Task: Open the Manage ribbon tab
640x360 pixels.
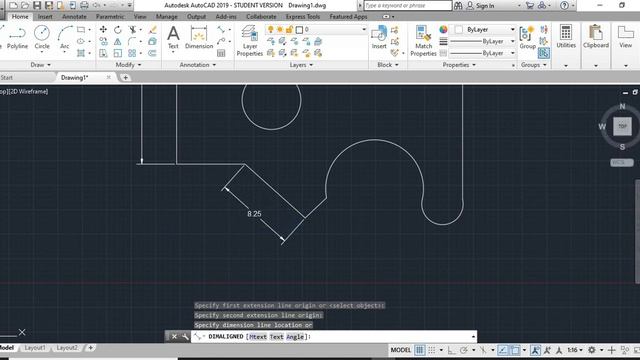Action: coord(167,17)
